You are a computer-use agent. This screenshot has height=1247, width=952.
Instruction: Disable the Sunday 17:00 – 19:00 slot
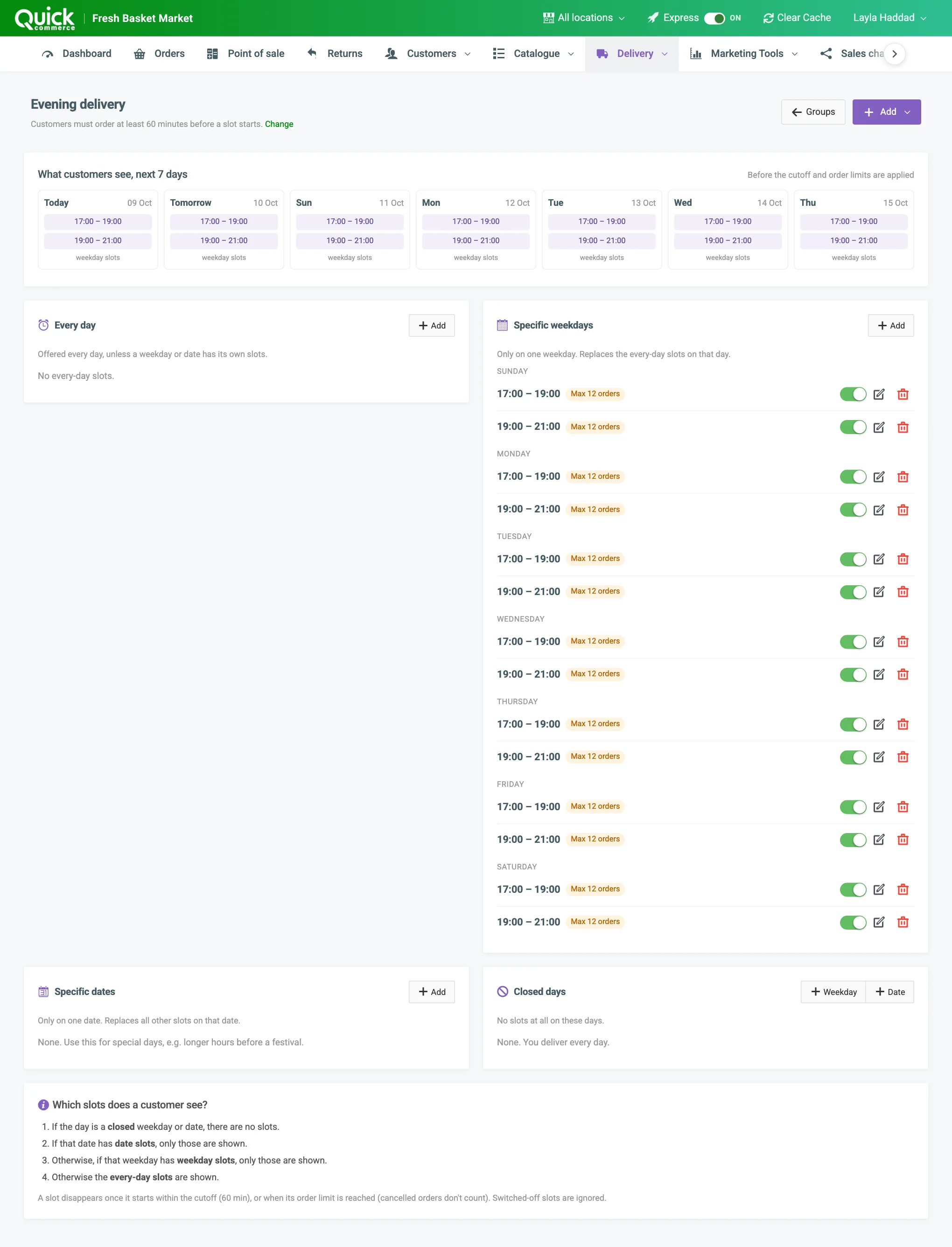click(x=853, y=394)
